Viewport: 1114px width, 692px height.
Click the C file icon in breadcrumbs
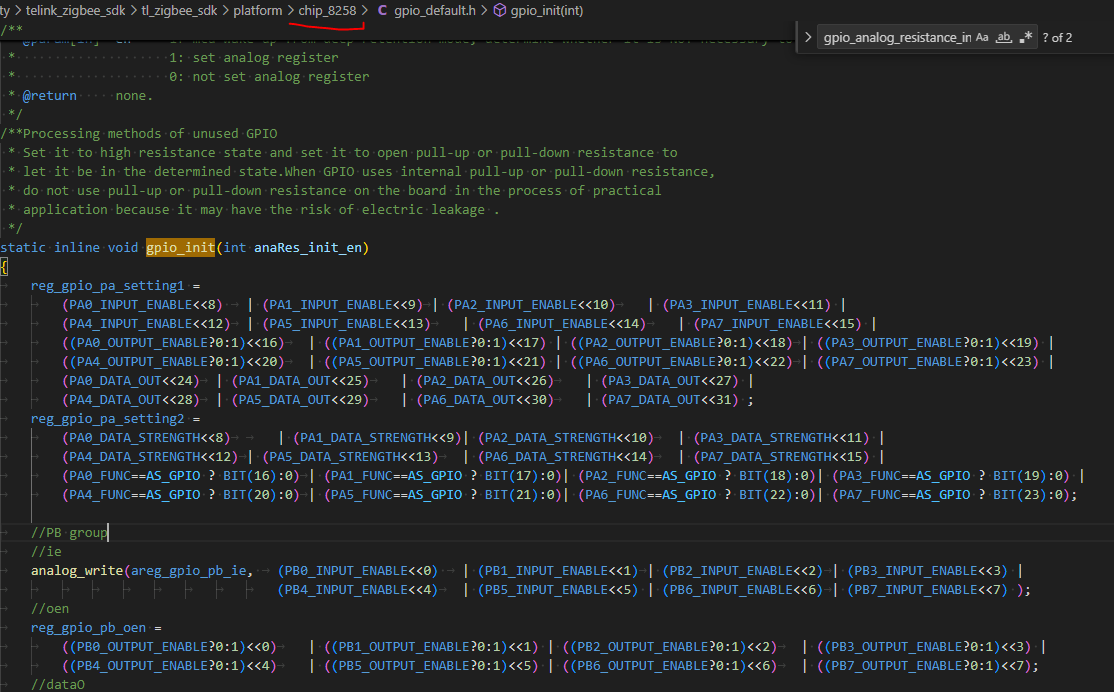pos(382,11)
